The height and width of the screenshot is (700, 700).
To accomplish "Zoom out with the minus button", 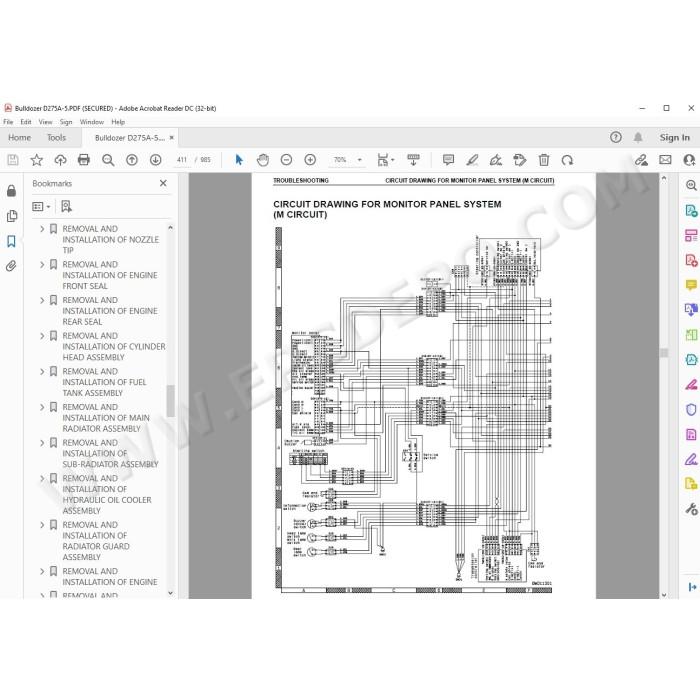I will coord(286,160).
